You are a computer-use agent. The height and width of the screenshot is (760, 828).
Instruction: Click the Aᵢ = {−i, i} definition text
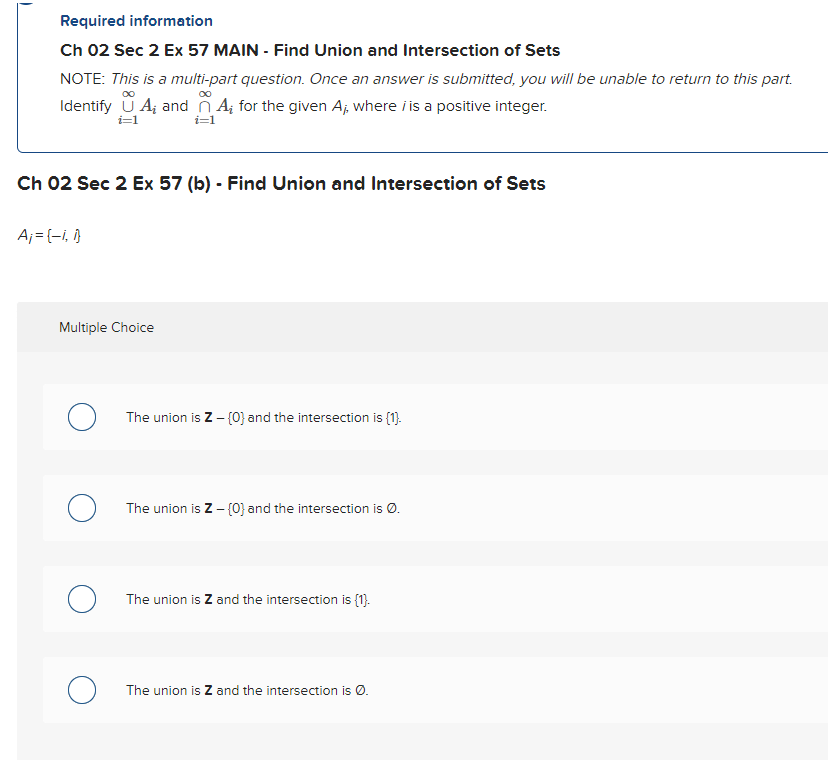pyautogui.click(x=48, y=235)
